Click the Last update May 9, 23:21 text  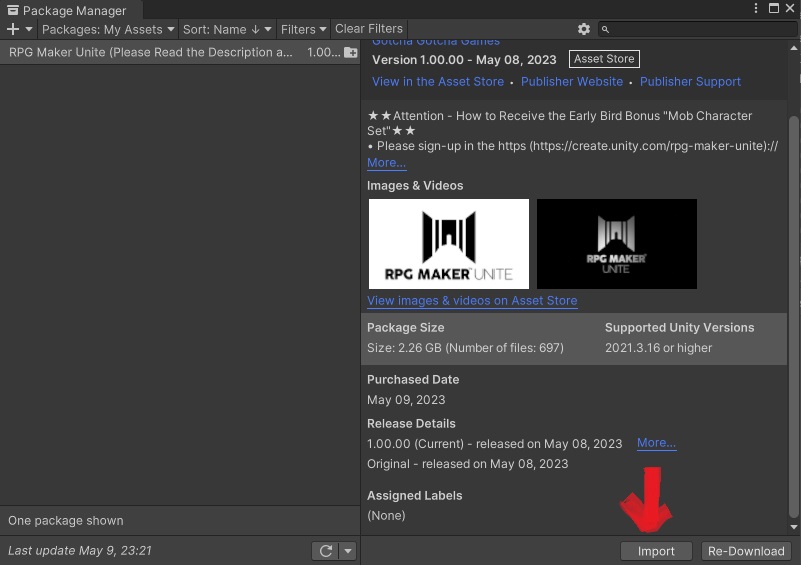pyautogui.click(x=80, y=551)
